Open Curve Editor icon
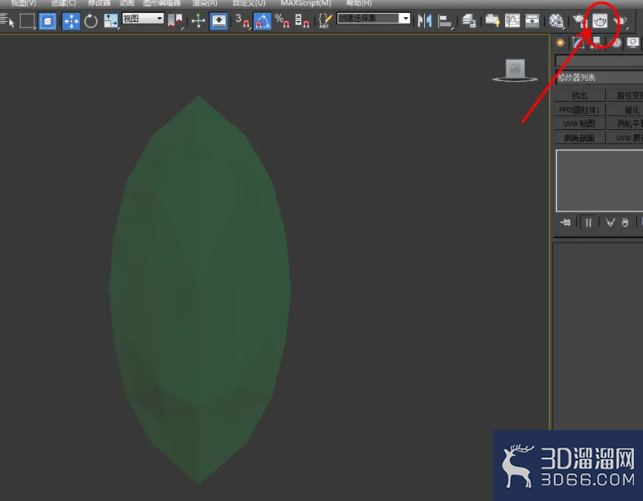This screenshot has height=501, width=643. coord(512,20)
